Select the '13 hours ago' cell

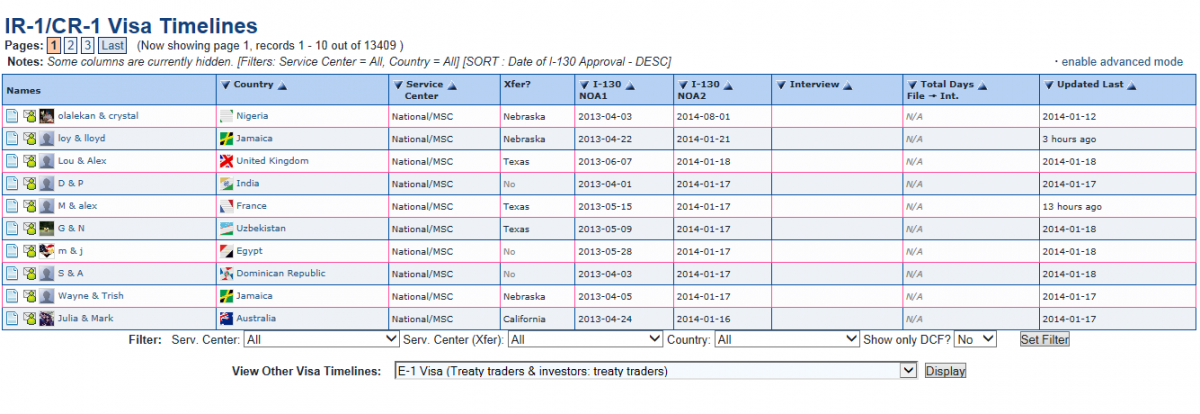coord(1117,206)
